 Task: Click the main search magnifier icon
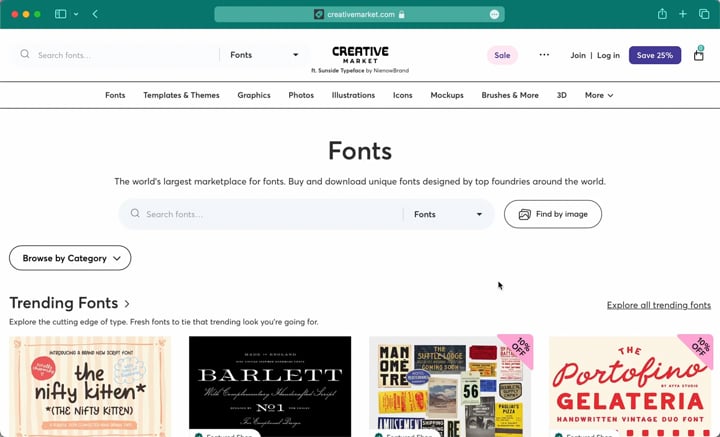tap(135, 213)
